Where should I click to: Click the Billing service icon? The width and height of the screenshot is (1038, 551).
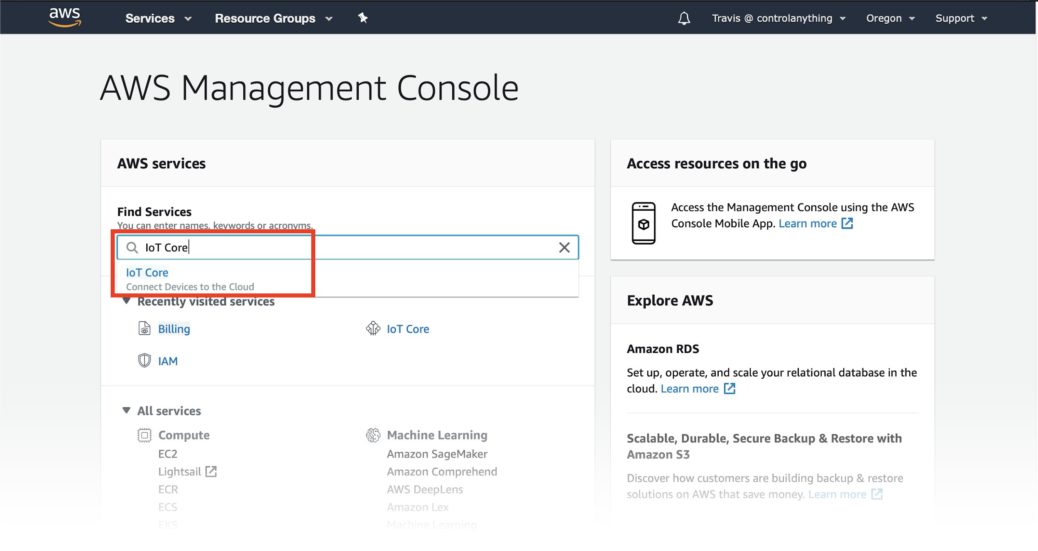pos(145,329)
